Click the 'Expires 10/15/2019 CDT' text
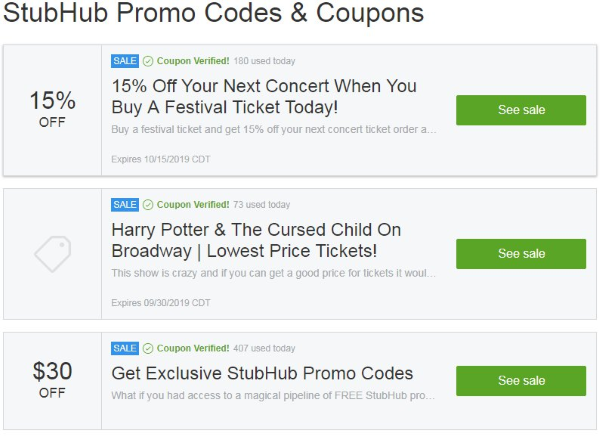Viewport: 600px width, 437px height. coord(161,159)
